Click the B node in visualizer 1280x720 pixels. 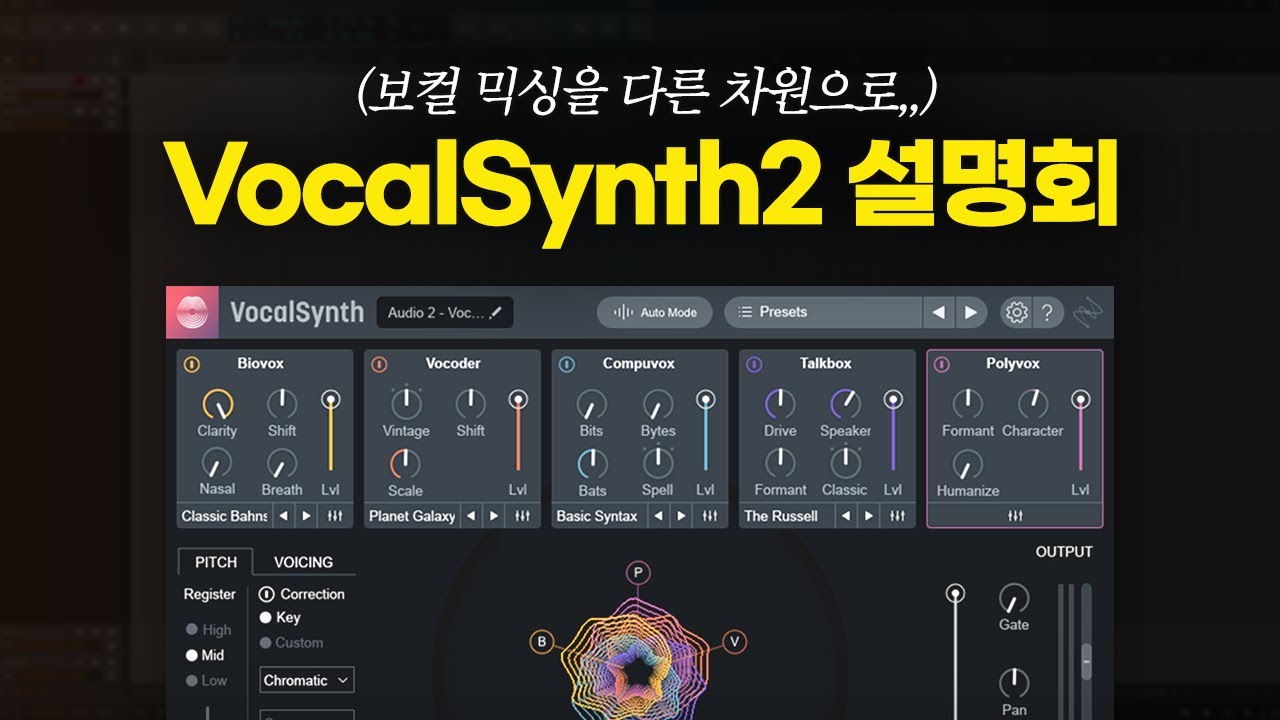coord(542,642)
